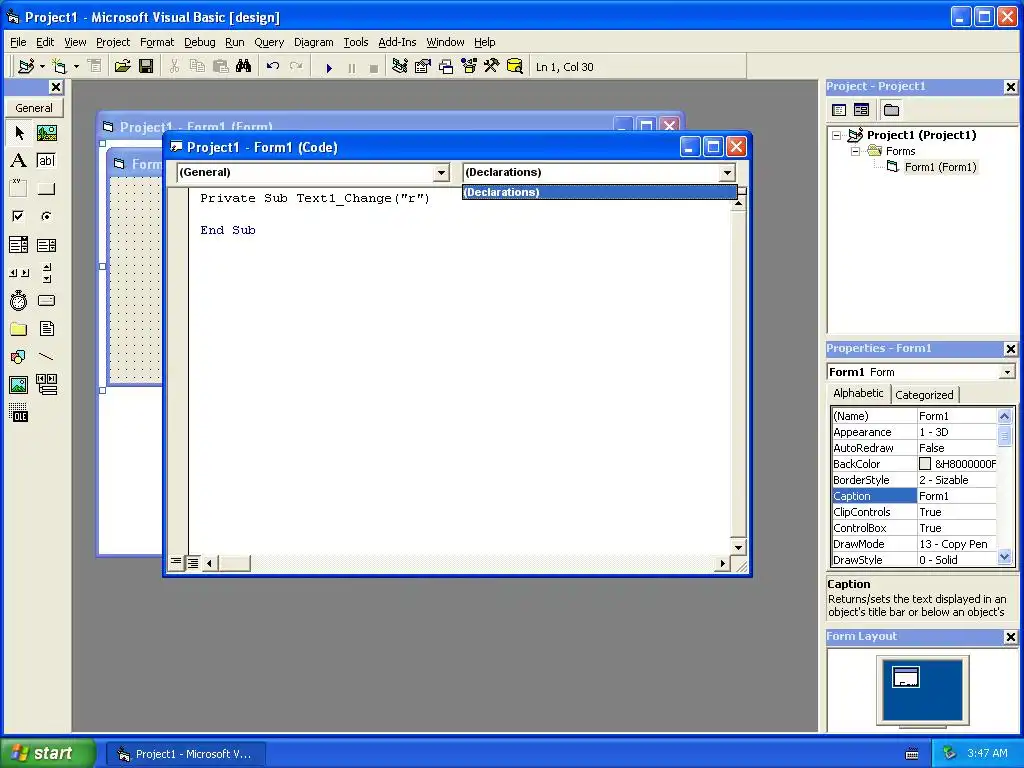Select the DirListBox folder control tool
1024x768 pixels.
tap(19, 328)
